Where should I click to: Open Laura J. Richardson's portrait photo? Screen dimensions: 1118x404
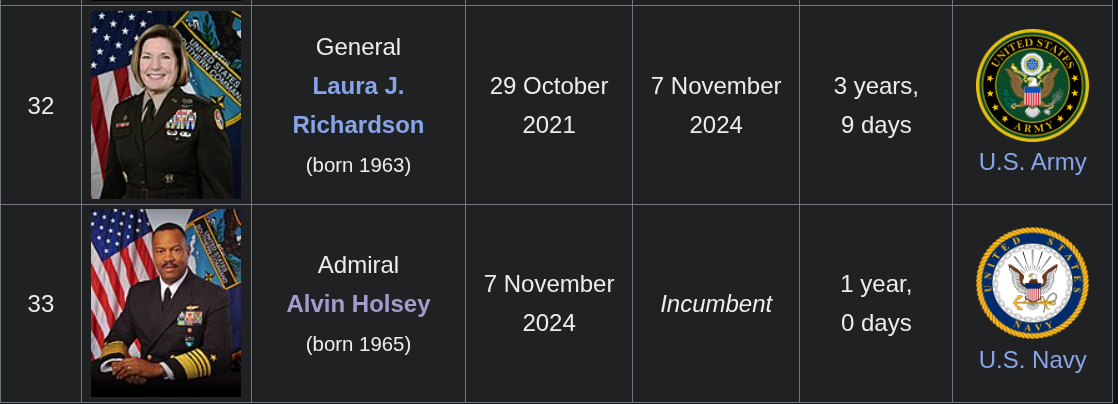pyautogui.click(x=166, y=105)
